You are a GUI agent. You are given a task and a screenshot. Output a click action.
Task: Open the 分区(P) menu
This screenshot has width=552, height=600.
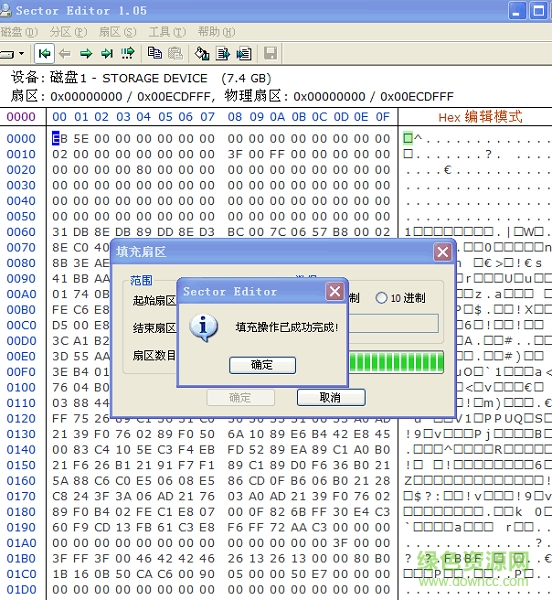(68, 32)
